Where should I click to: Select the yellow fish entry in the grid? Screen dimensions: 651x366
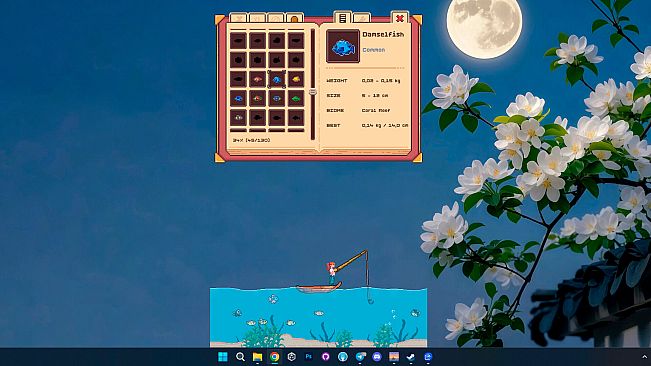[x=296, y=79]
